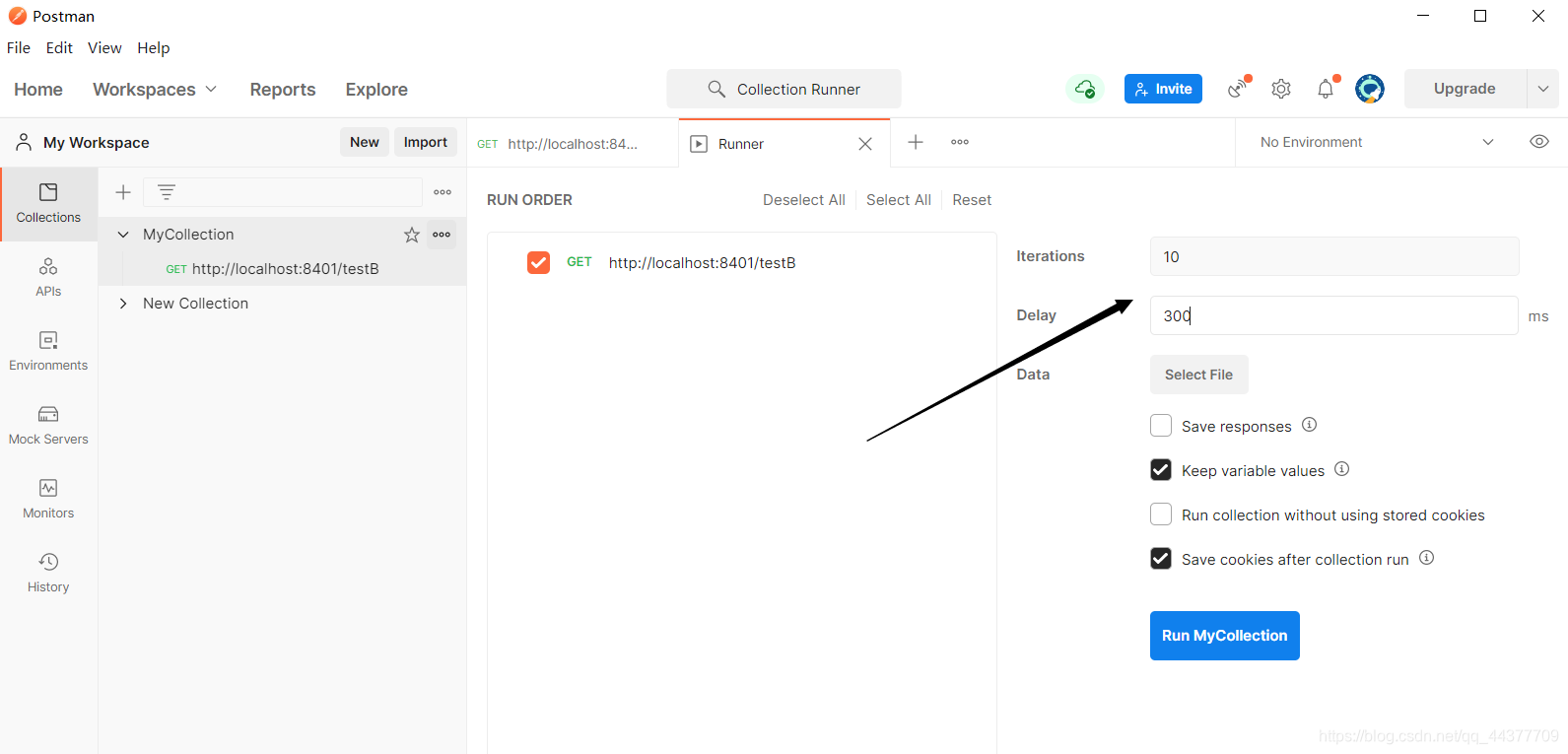Screen dimensions: 1568x754
Task: Focus the Iterations input field
Action: coord(1334,256)
